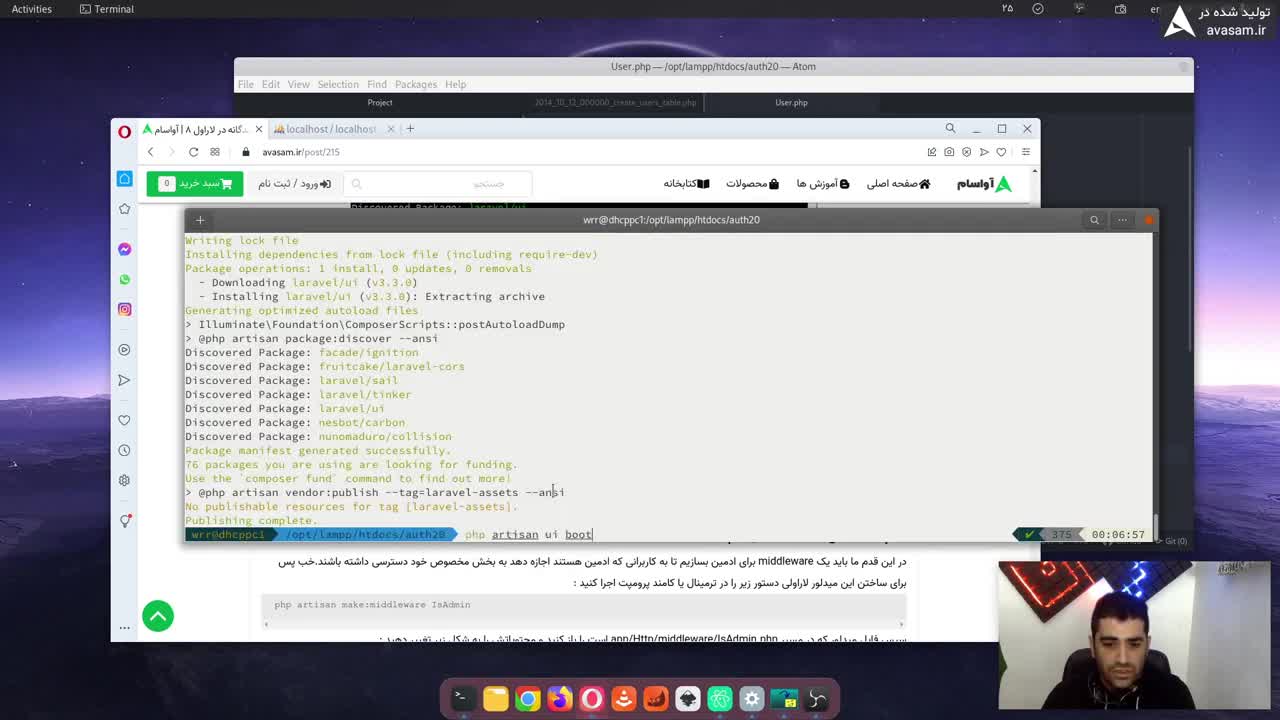Open WhatsApp in the Opera sidebar
The image size is (1280, 720).
pyautogui.click(x=124, y=279)
